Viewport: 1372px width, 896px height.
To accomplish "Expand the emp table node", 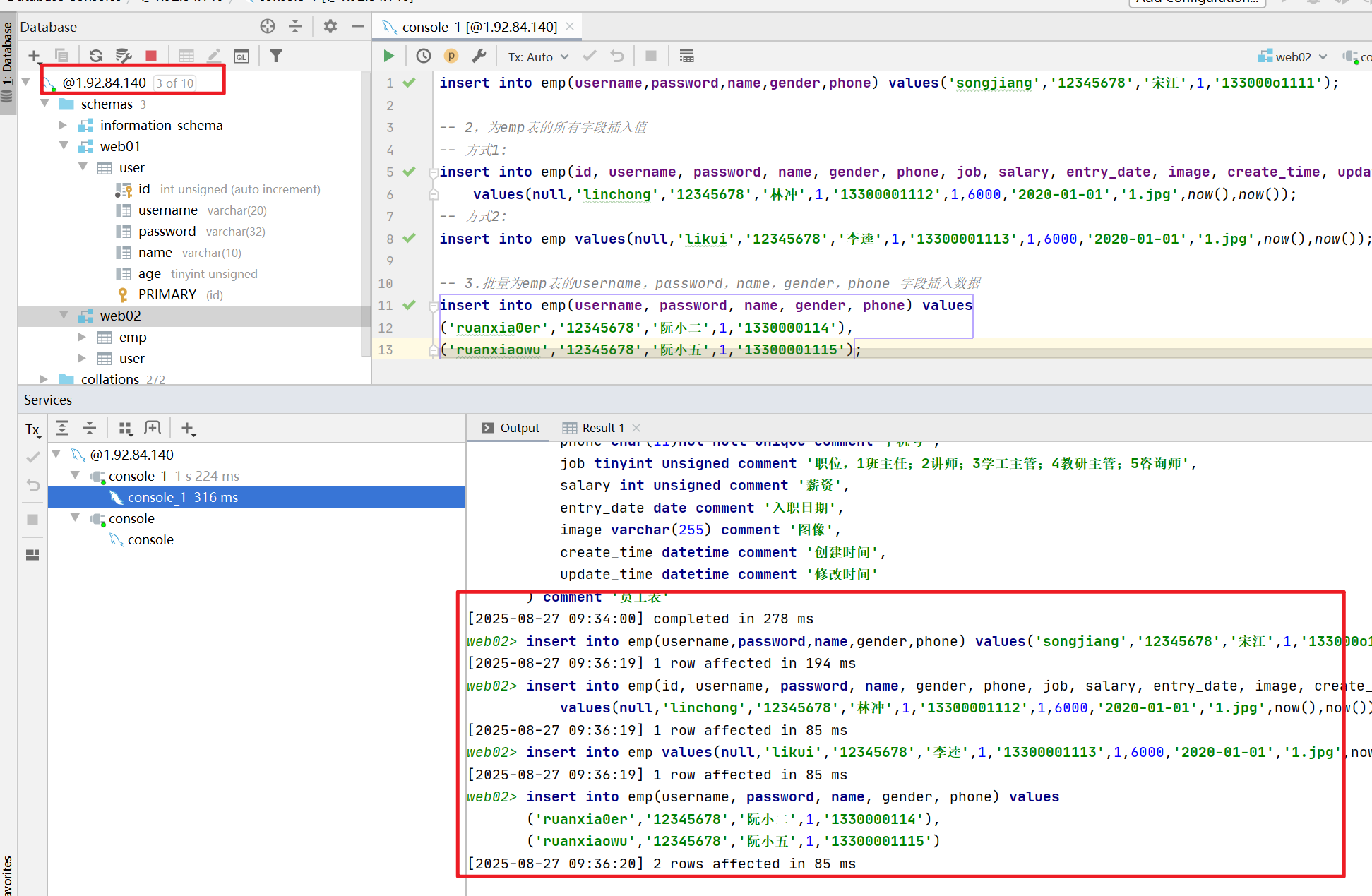I will (82, 337).
